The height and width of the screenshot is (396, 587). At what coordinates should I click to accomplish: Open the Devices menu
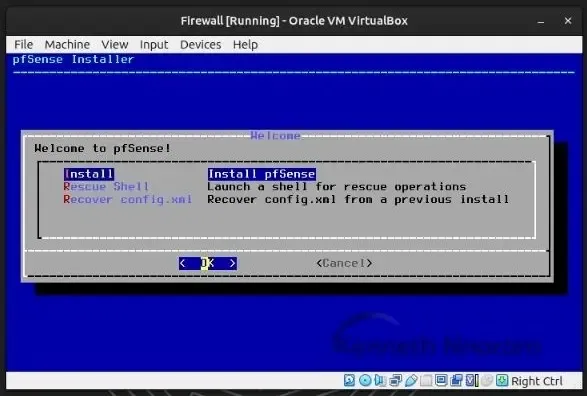[x=201, y=45]
